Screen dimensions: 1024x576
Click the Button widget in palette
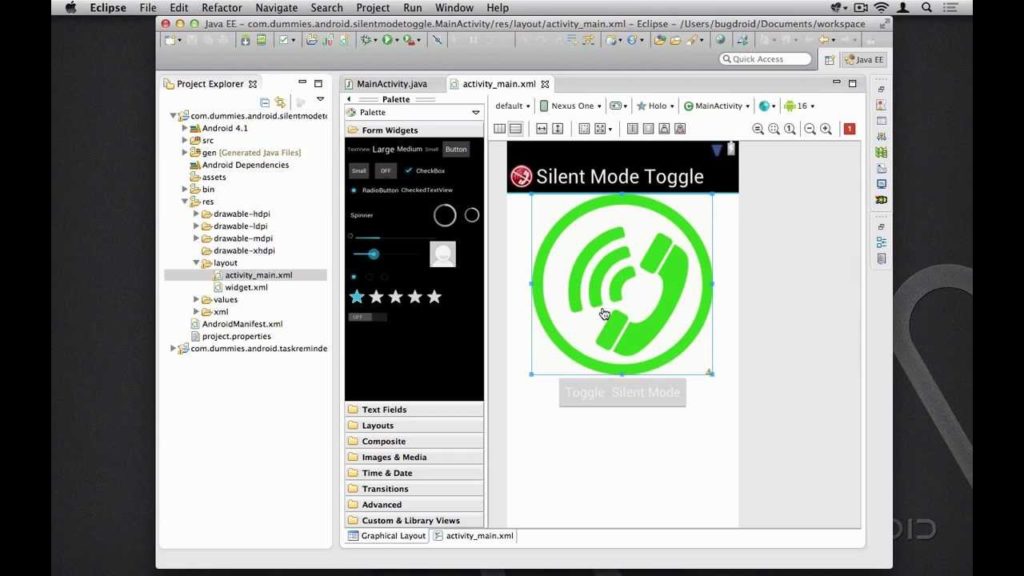(x=456, y=150)
